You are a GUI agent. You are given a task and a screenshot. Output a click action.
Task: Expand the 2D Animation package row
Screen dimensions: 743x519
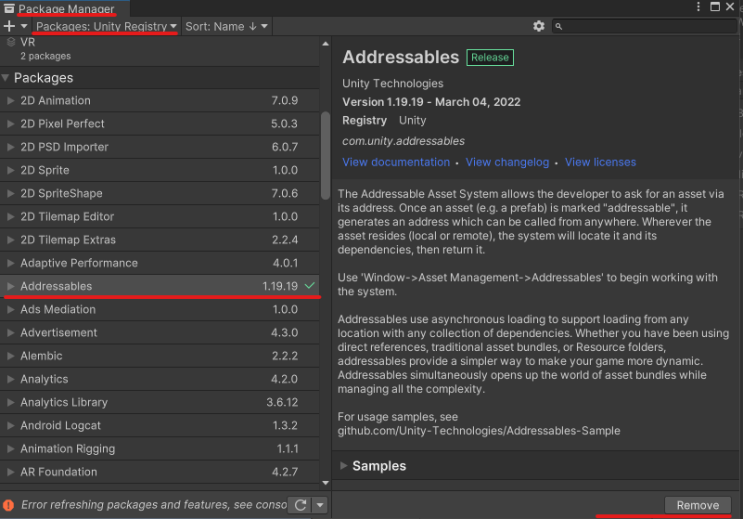point(10,100)
